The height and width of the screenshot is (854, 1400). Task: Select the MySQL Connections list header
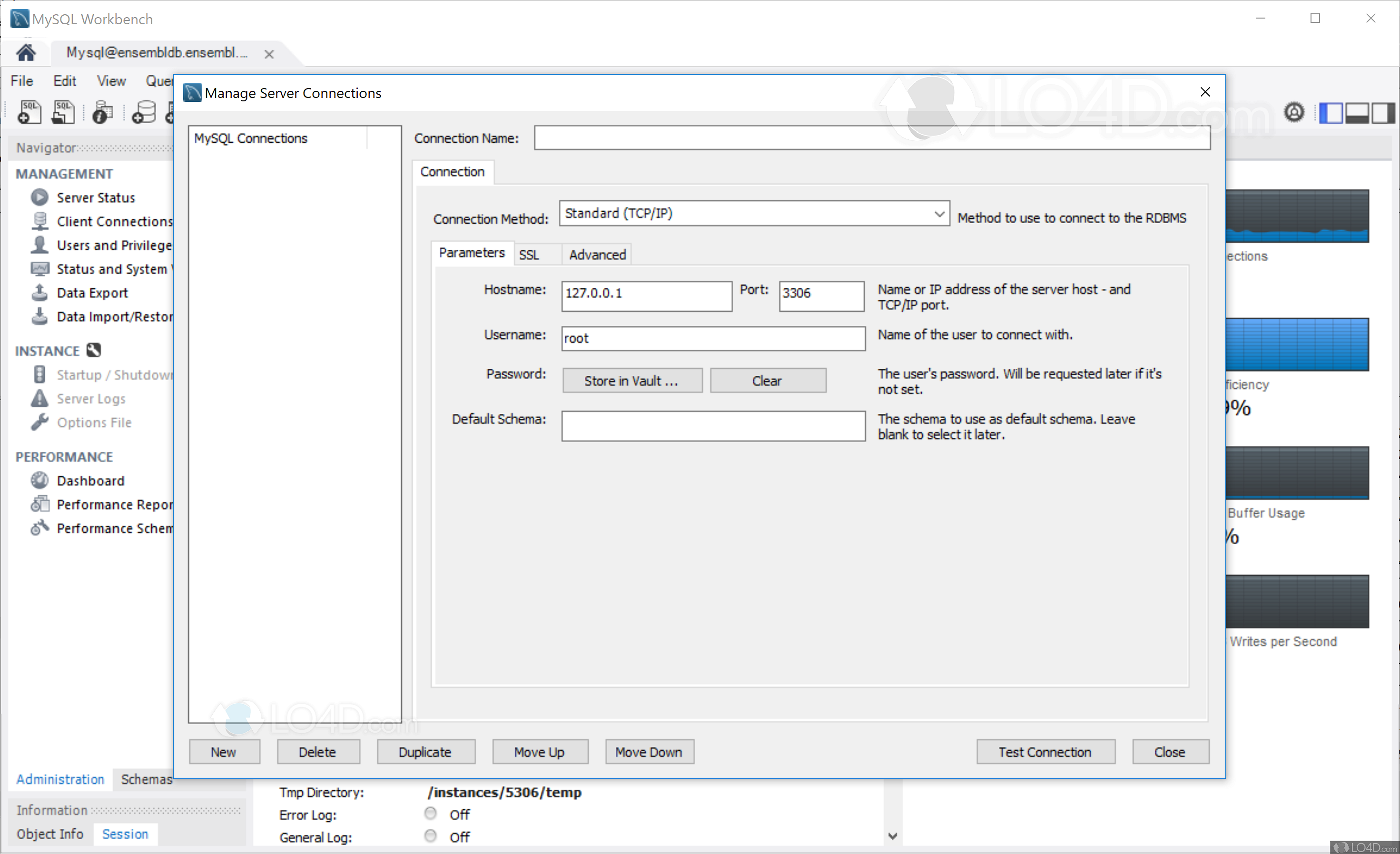[278, 138]
